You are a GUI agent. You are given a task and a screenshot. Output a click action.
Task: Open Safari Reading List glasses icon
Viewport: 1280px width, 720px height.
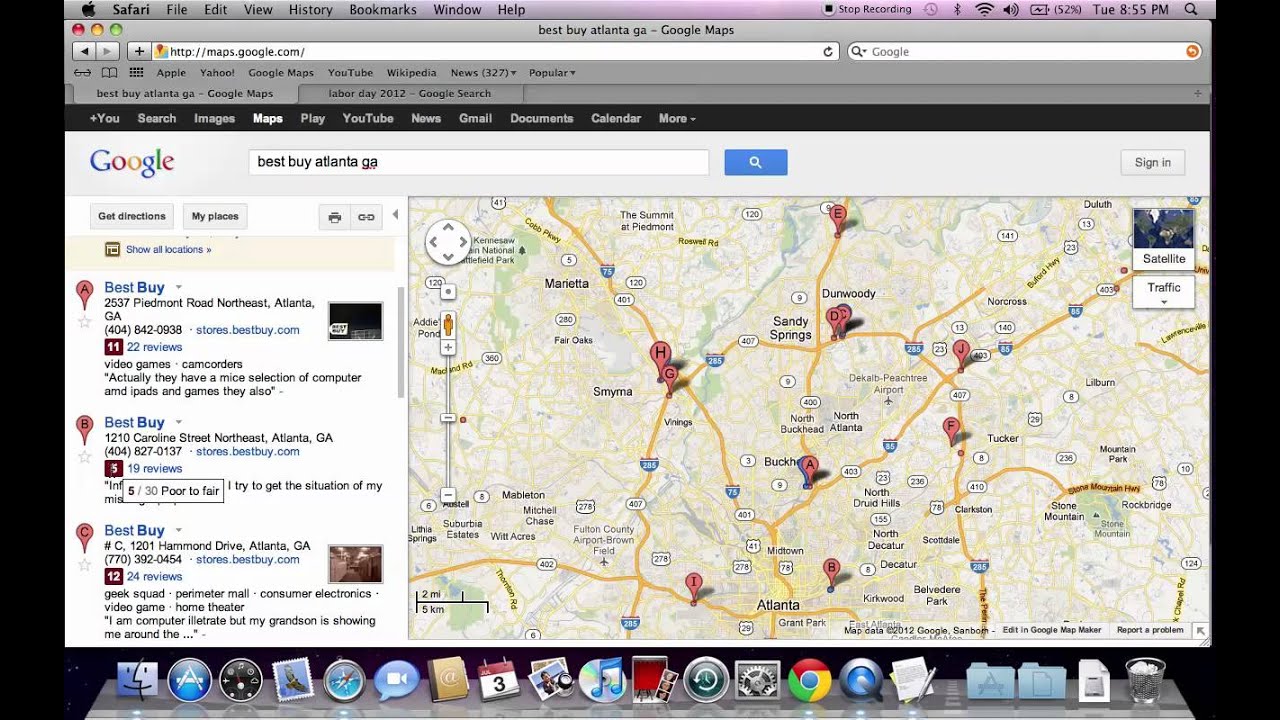click(x=83, y=73)
